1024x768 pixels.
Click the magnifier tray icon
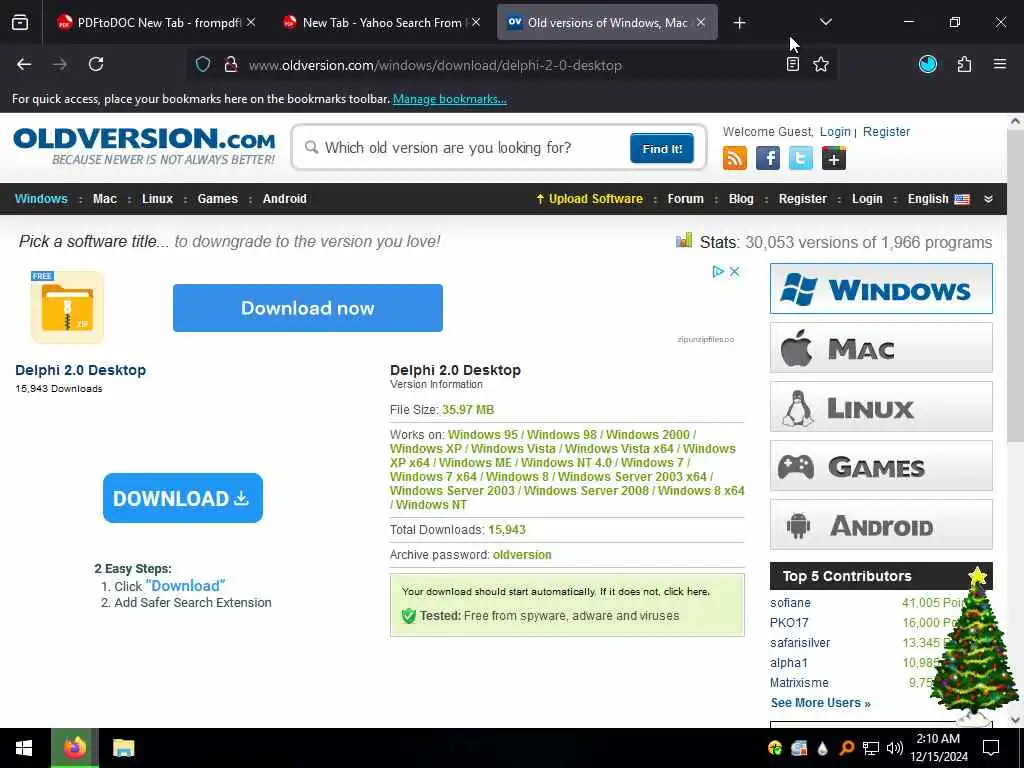click(846, 748)
